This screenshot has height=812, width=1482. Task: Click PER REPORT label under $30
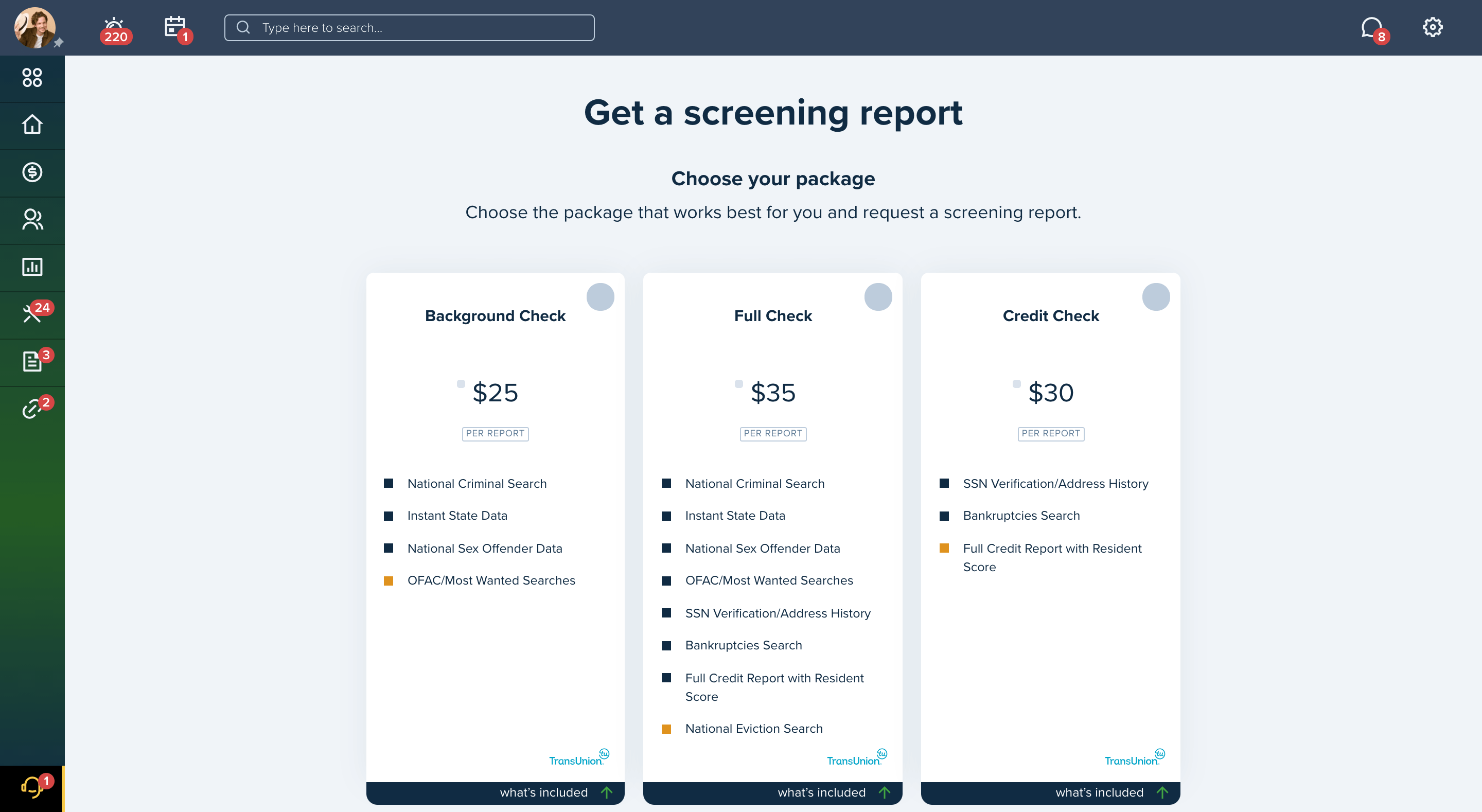pyautogui.click(x=1050, y=433)
